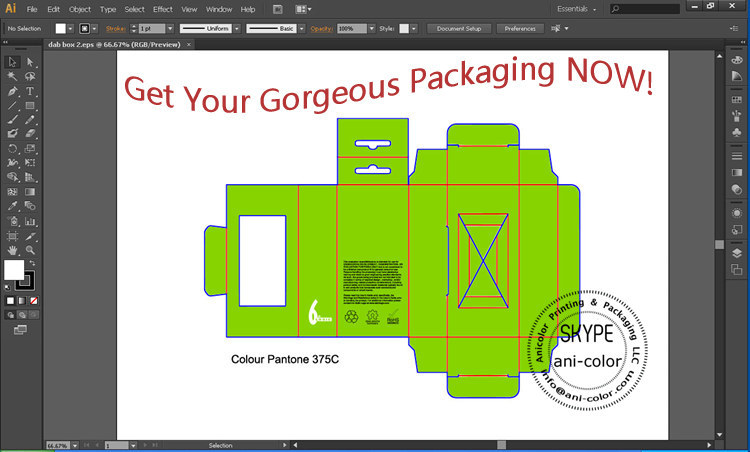Change Screen Mode button at toolbox bottom
Screen dimensions: 750x452
click(x=20, y=330)
